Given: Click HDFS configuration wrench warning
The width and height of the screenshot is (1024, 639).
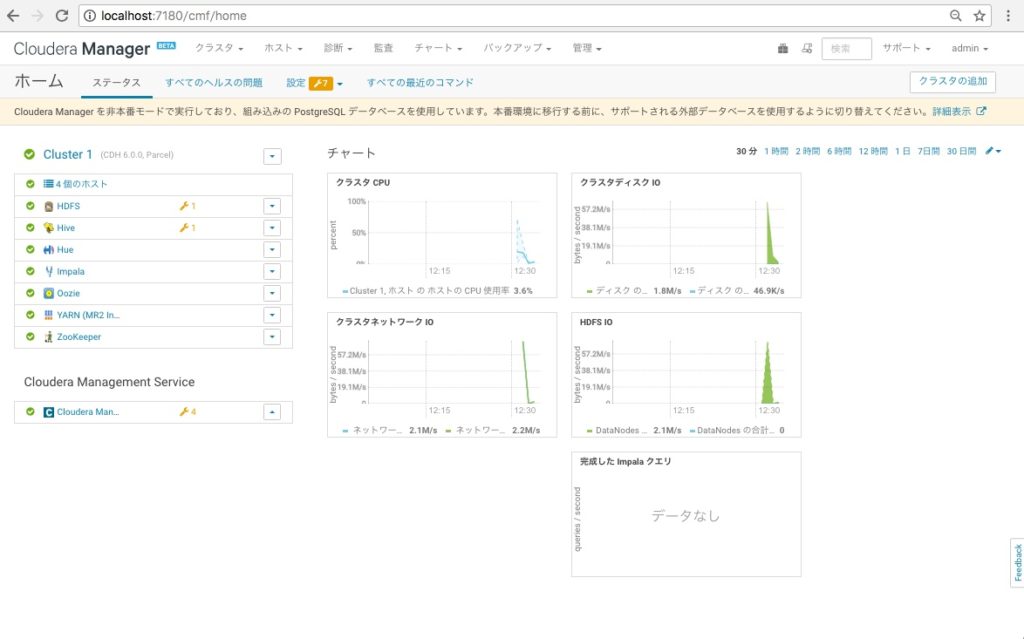Looking at the screenshot, I should click(187, 206).
